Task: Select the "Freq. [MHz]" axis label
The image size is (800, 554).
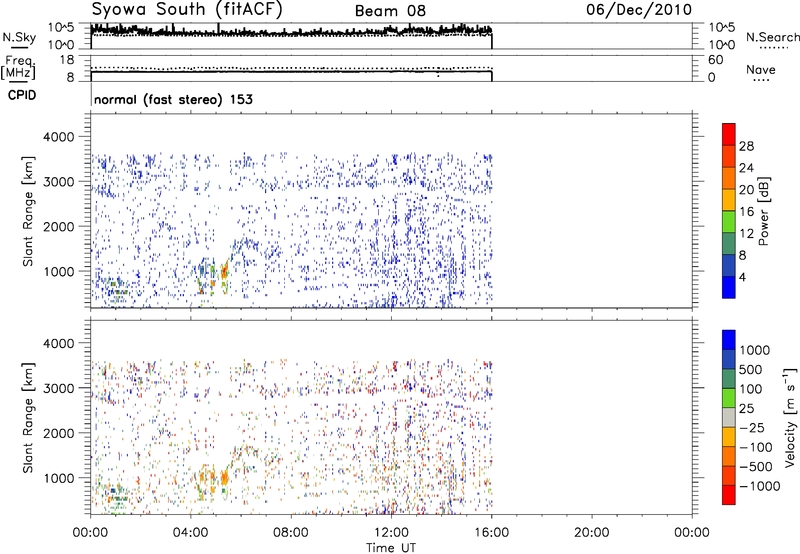Action: pyautogui.click(x=19, y=67)
